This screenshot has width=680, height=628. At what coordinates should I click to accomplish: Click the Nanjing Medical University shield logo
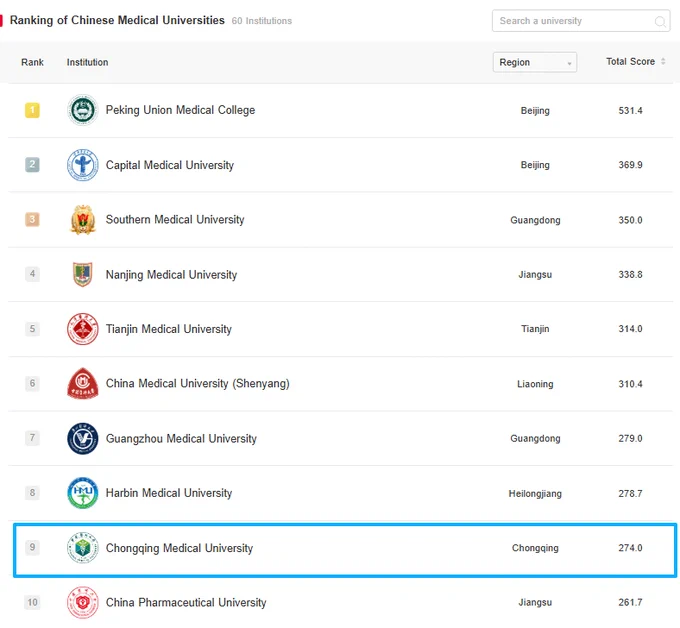82,275
